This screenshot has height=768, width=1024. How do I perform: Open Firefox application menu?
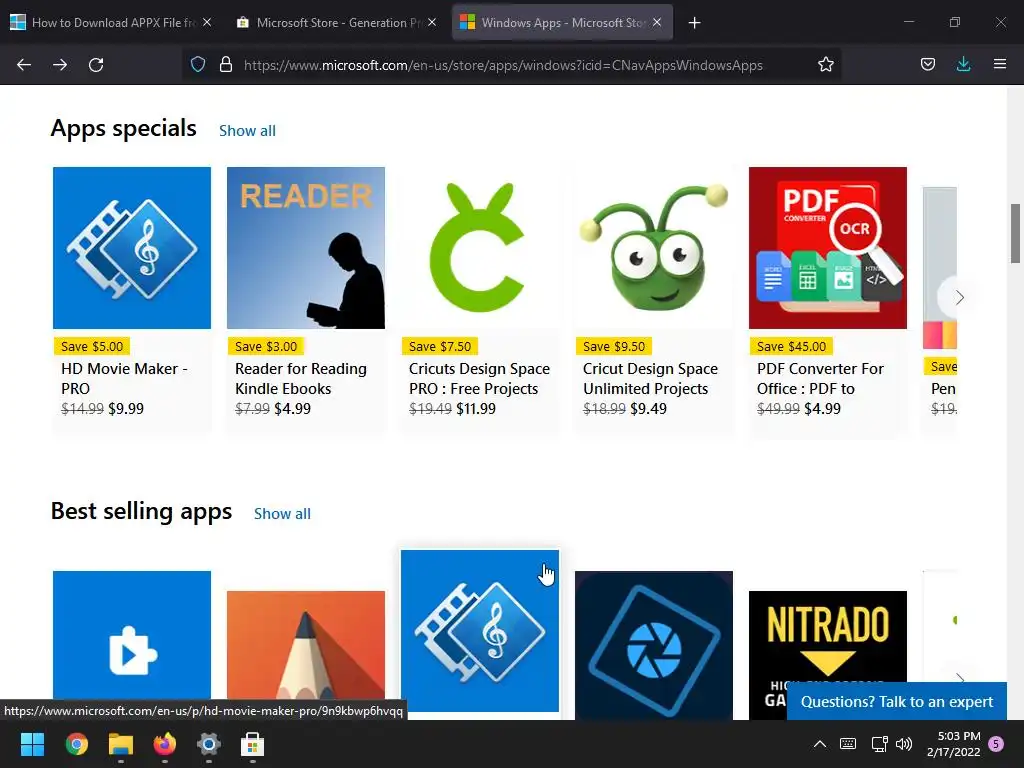tap(1000, 65)
